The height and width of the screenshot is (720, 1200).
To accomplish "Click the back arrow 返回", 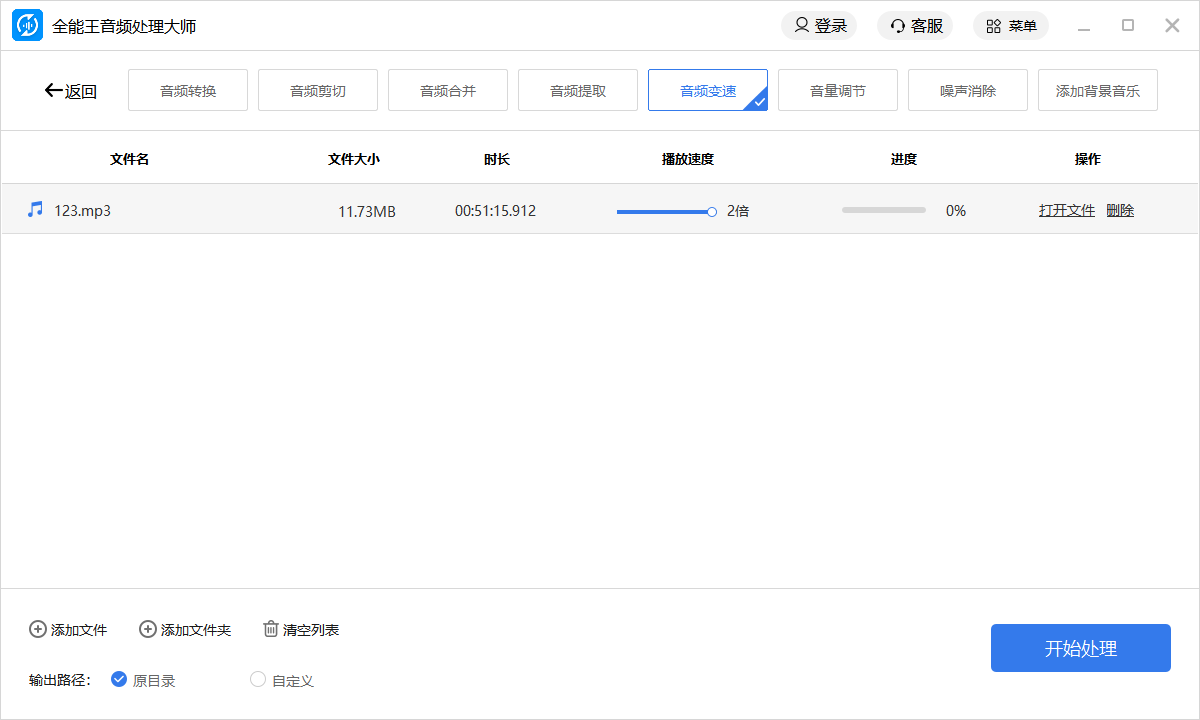I will pos(70,91).
